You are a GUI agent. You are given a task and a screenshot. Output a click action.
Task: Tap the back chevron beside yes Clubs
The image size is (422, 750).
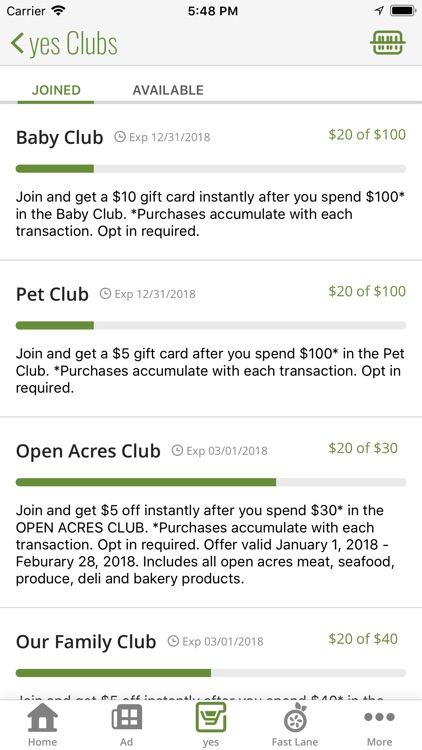click(17, 43)
